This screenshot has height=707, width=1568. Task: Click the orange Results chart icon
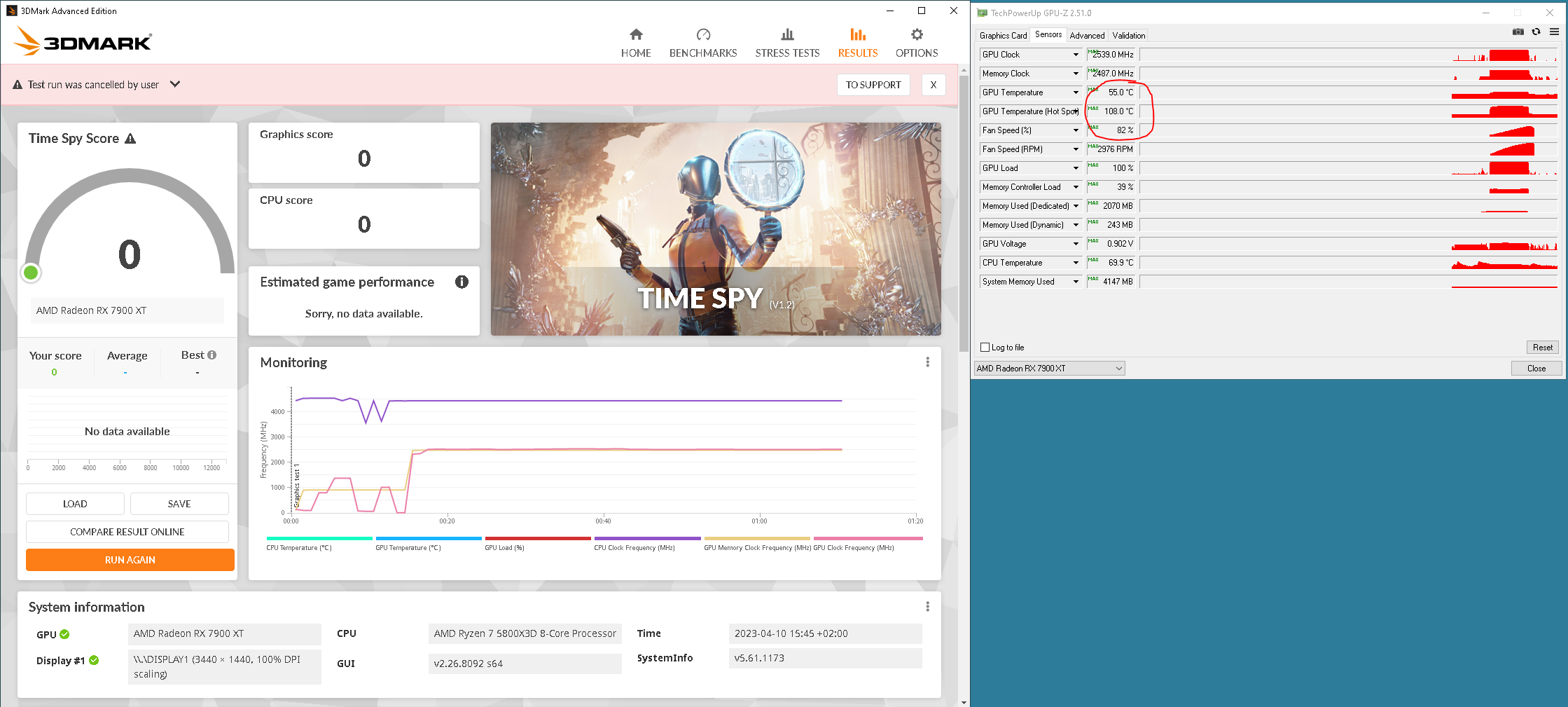[858, 34]
